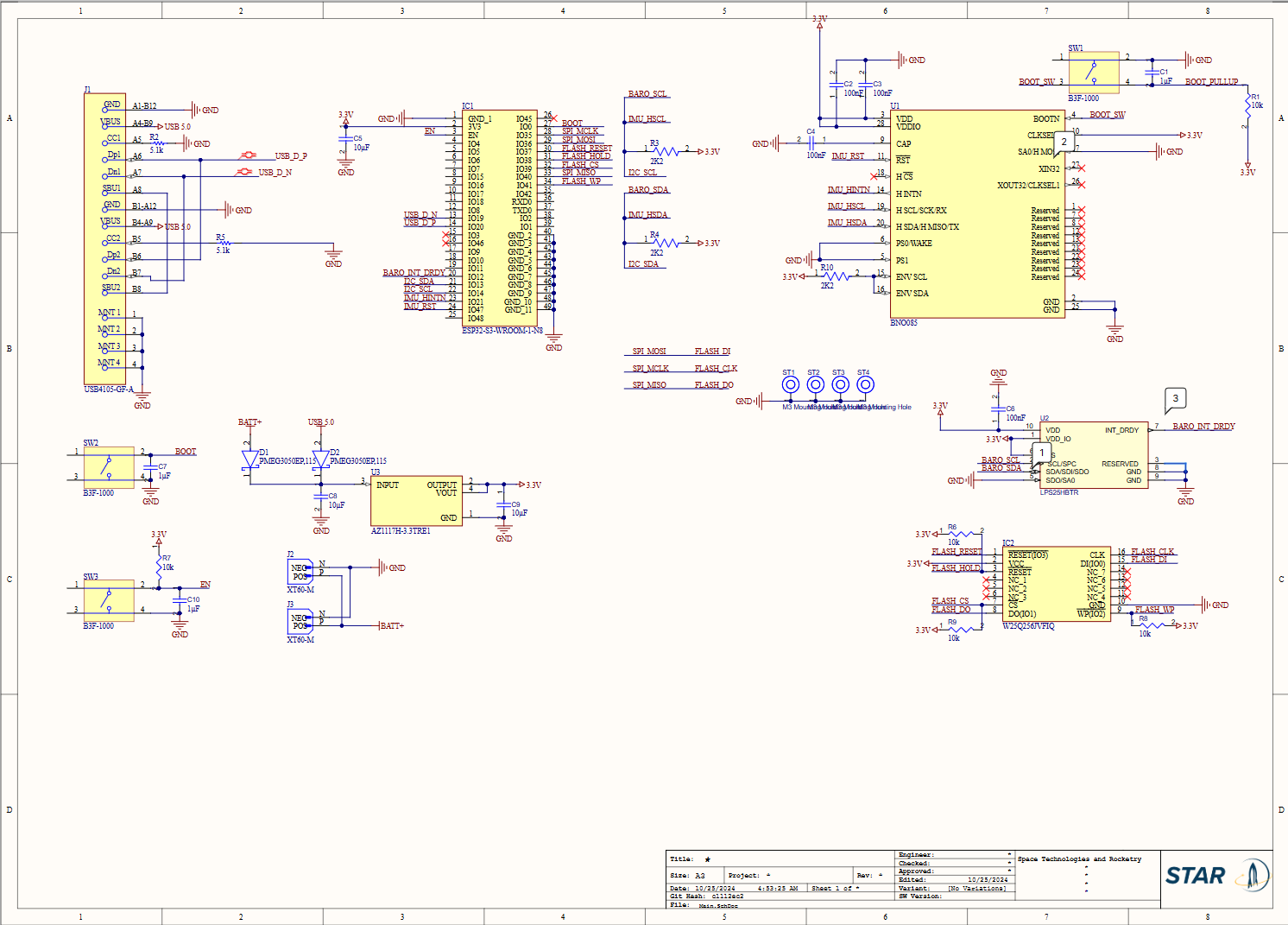Select the SW2 boot switch symbol
This screenshot has width=1288, height=925.
[x=108, y=466]
